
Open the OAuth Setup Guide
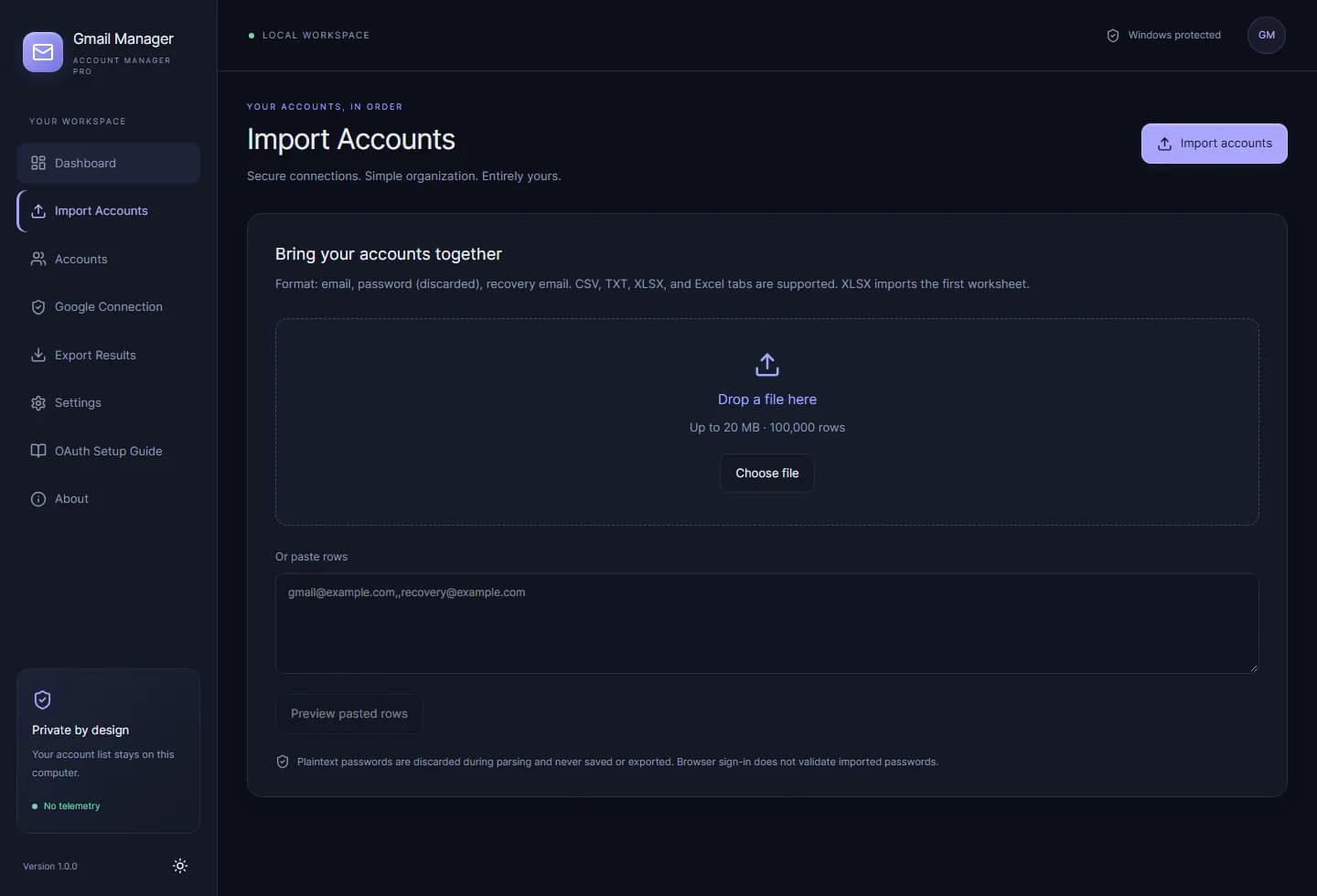pyautogui.click(x=108, y=451)
